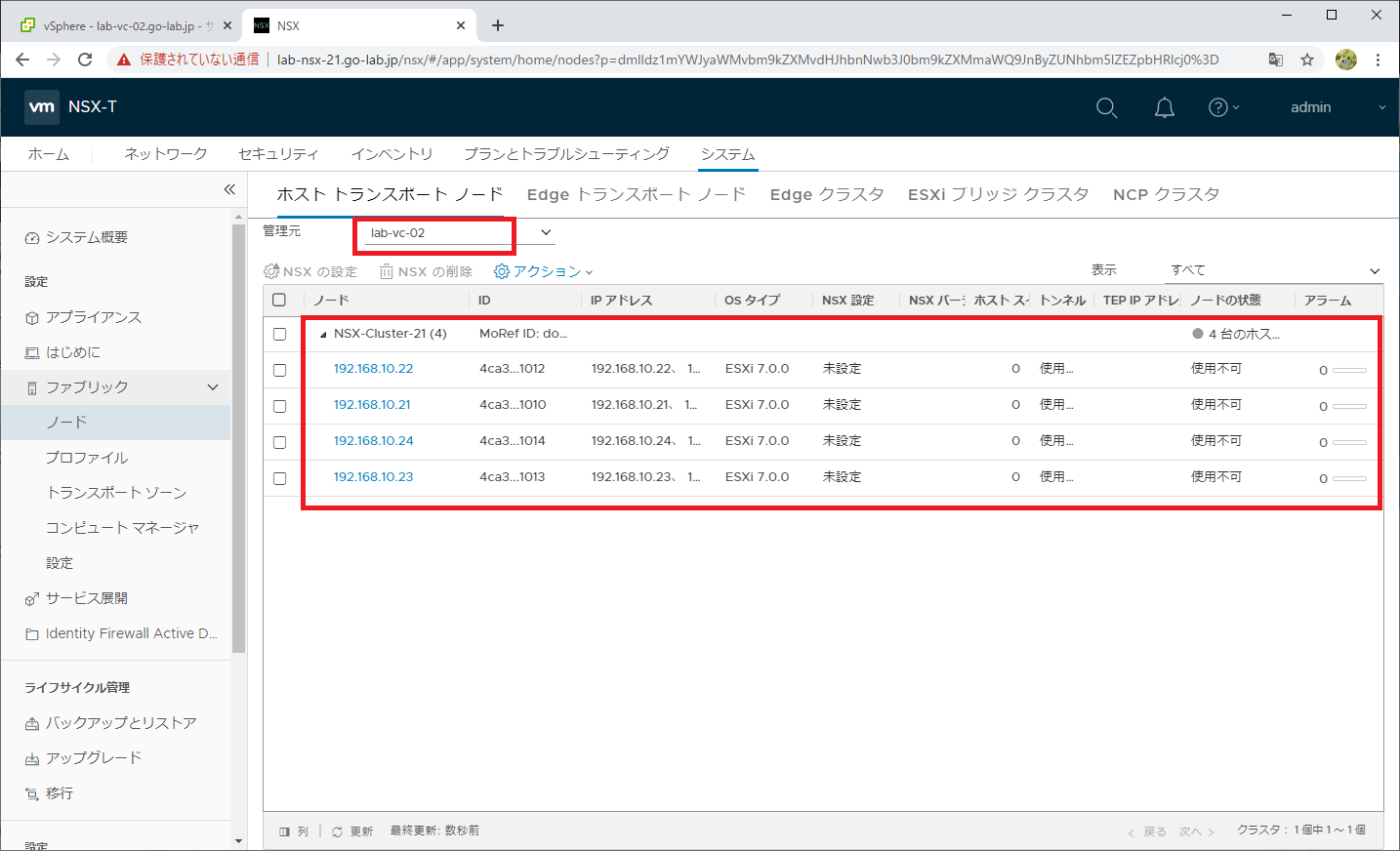The image size is (1400, 851).
Task: Open the help question mark menu
Action: coord(1223,107)
